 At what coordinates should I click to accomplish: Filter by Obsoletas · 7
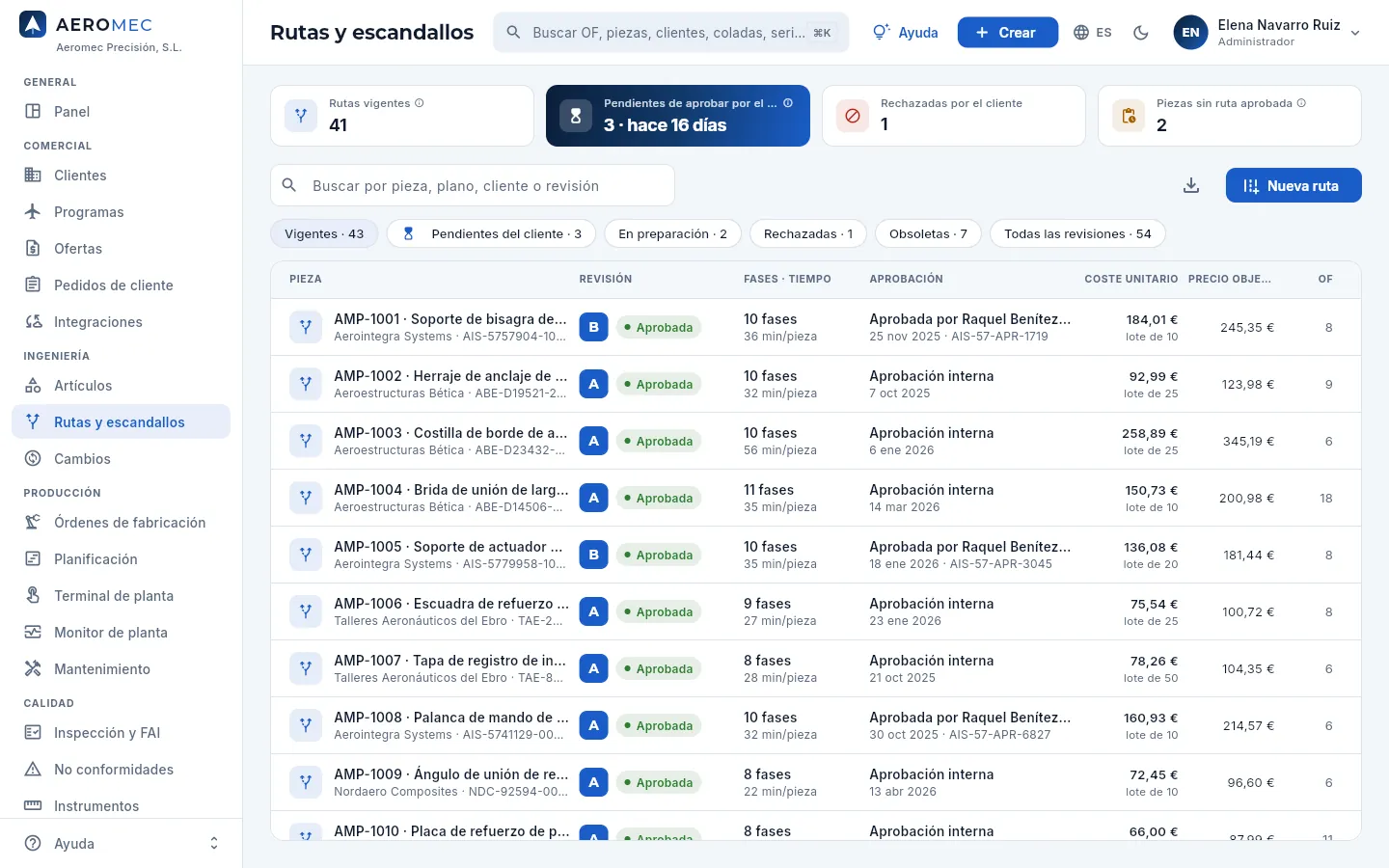(x=928, y=233)
